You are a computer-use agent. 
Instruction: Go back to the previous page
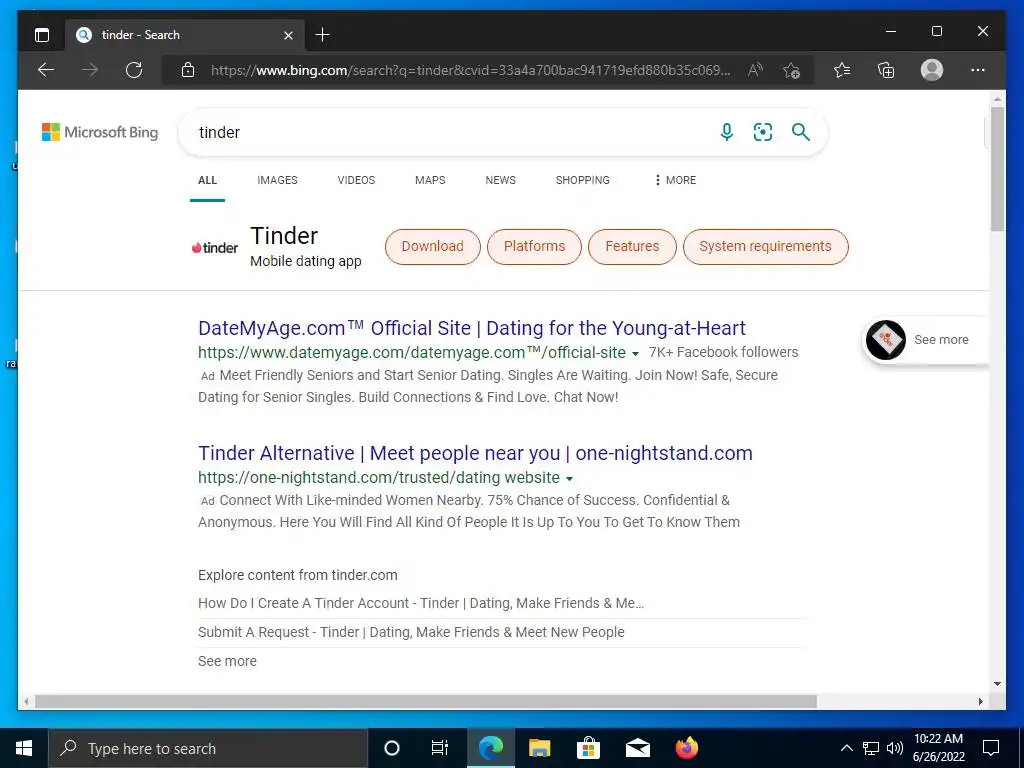(x=46, y=70)
